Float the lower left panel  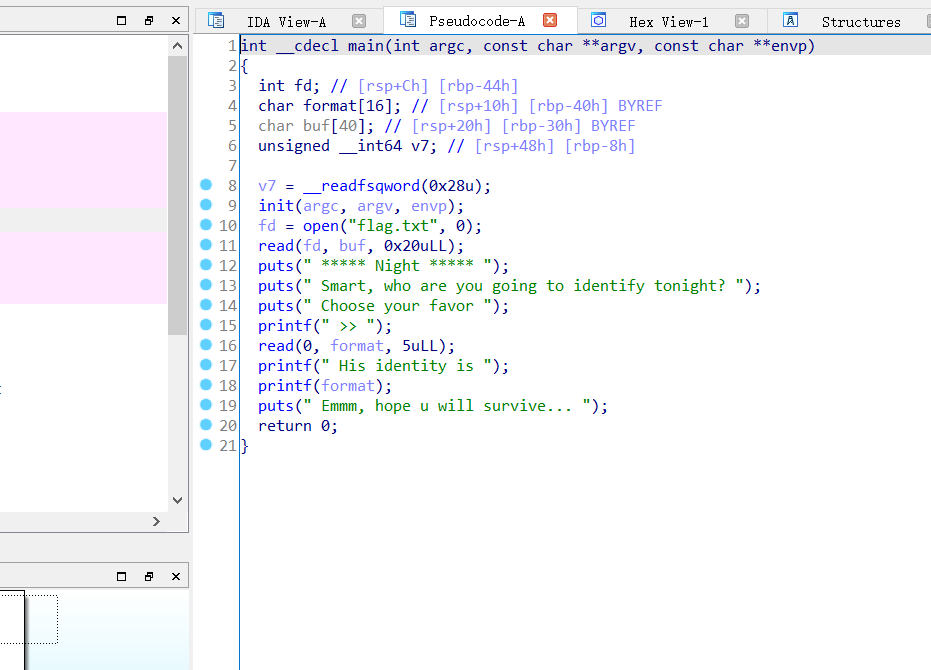pyautogui.click(x=149, y=576)
